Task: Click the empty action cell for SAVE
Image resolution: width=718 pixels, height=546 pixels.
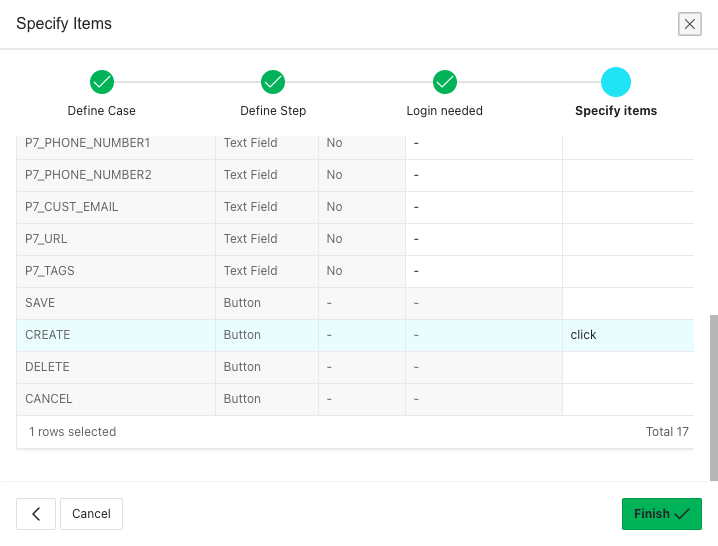Action: pos(627,303)
